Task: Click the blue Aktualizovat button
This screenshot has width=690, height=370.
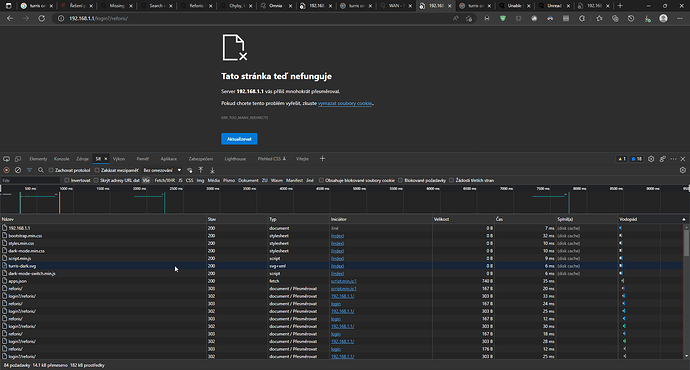Action: pyautogui.click(x=239, y=139)
